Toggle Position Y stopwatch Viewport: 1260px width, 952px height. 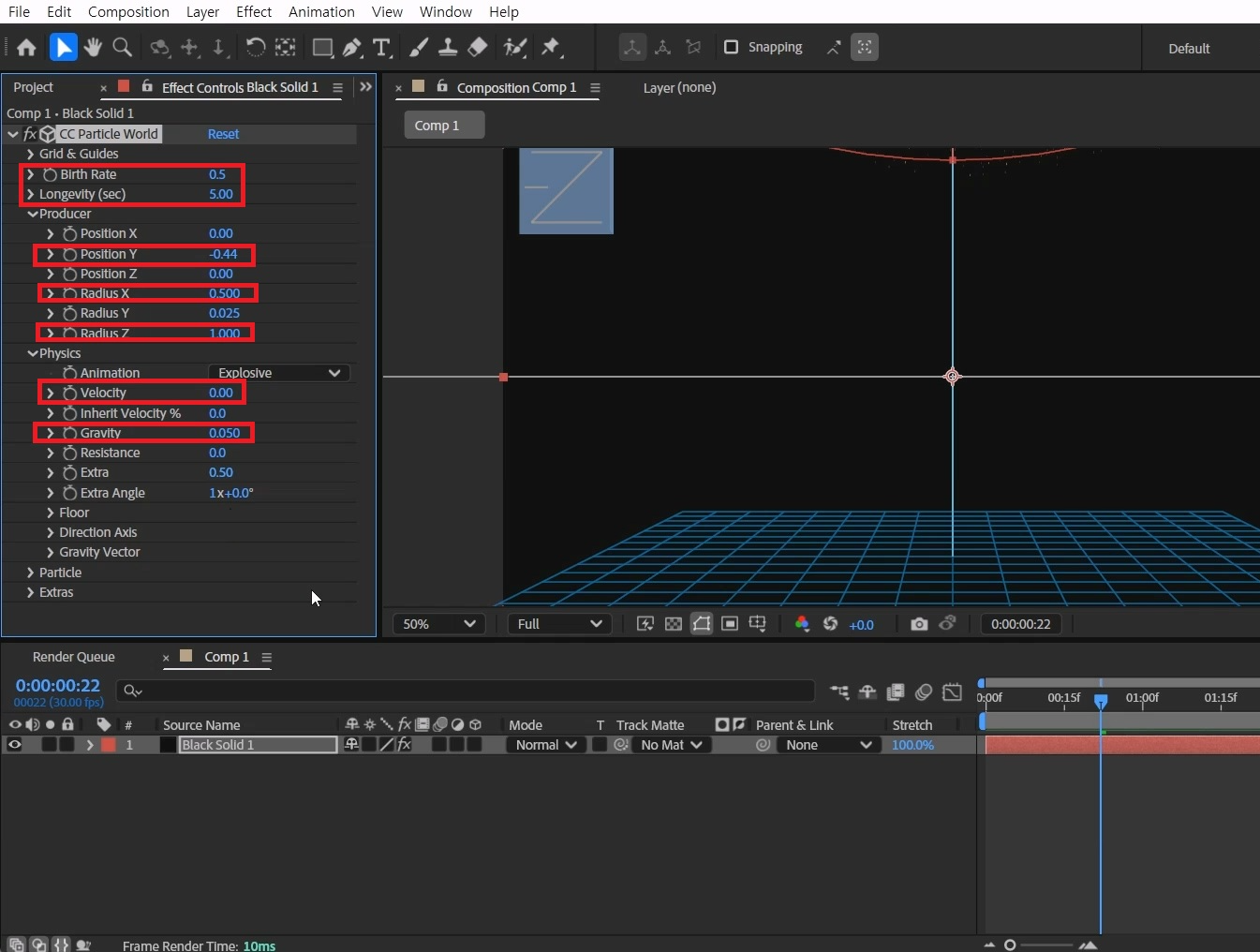(69, 254)
